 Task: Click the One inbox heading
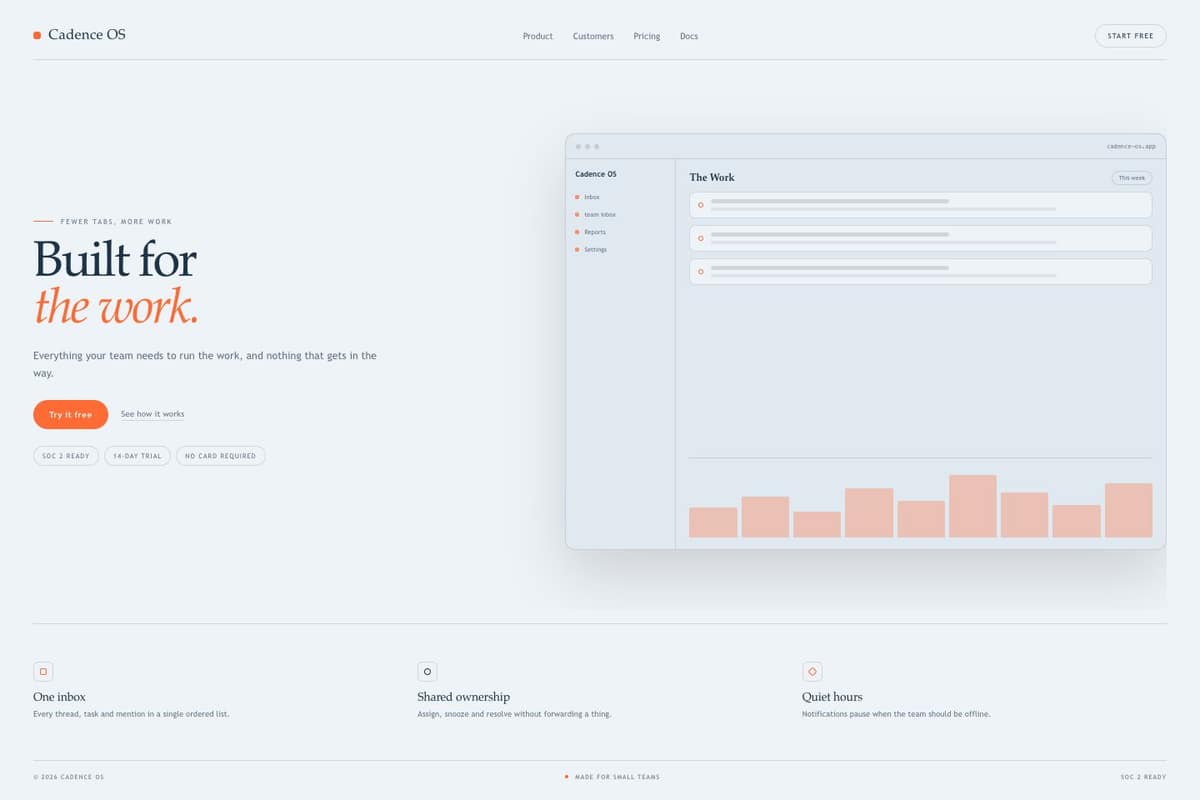(x=59, y=697)
